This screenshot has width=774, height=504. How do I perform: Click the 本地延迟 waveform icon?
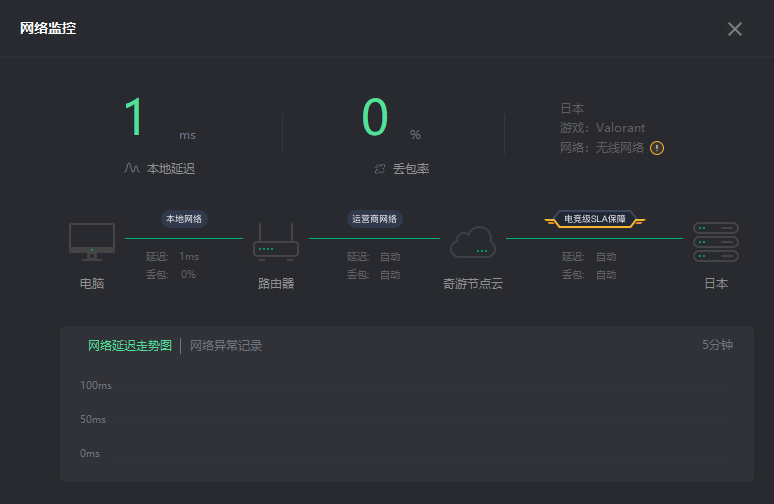tap(132, 169)
